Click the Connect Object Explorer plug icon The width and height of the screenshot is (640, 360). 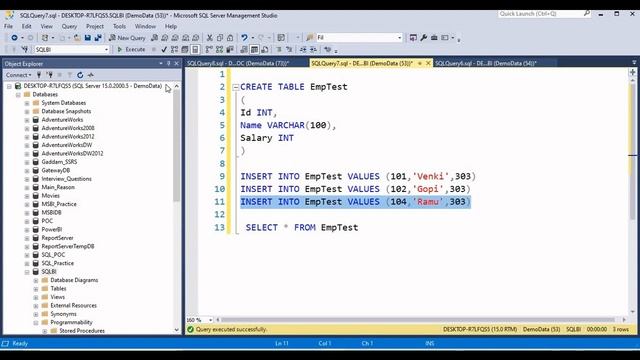point(39,75)
